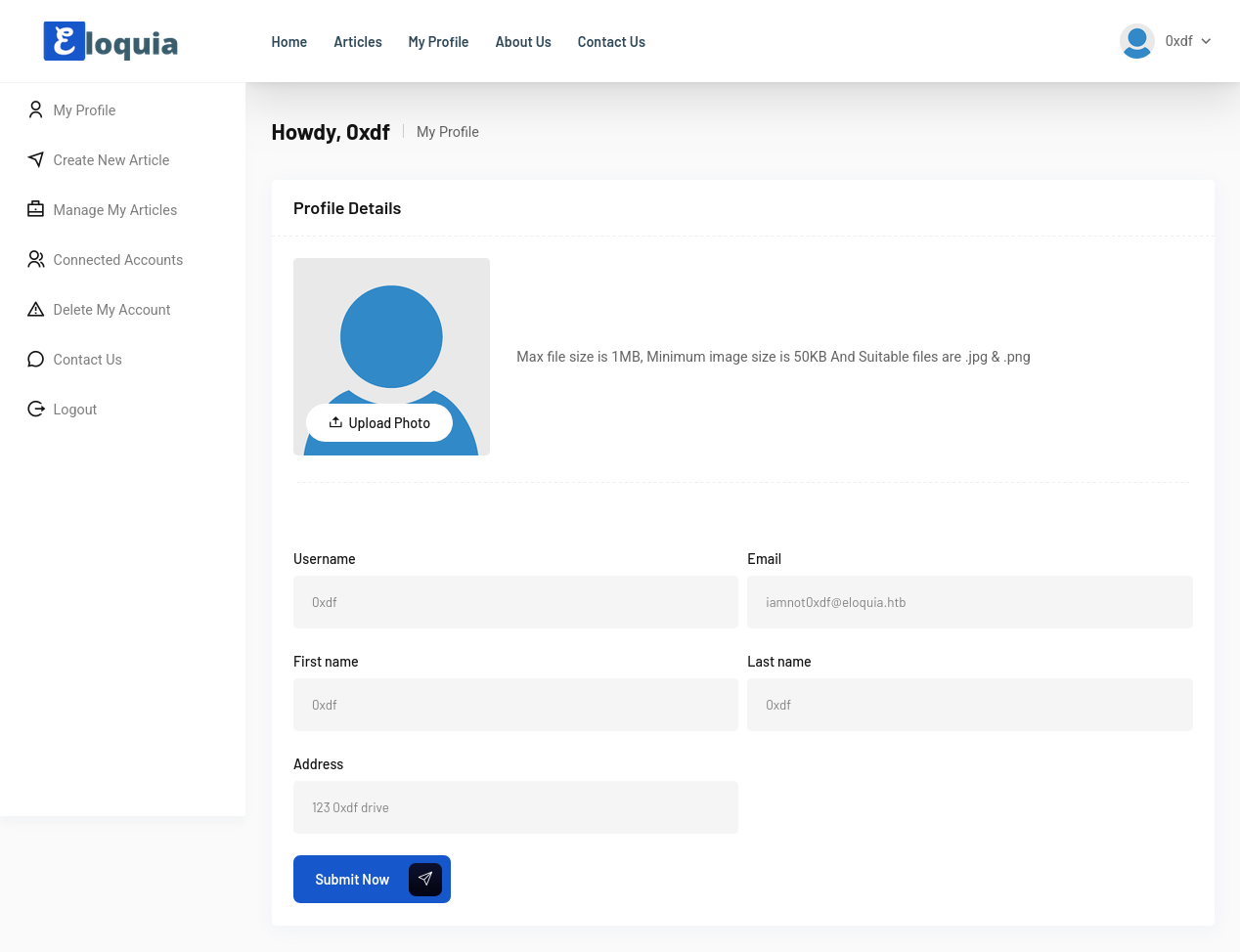
Task: Click the Eloquia logo
Action: [x=111, y=41]
